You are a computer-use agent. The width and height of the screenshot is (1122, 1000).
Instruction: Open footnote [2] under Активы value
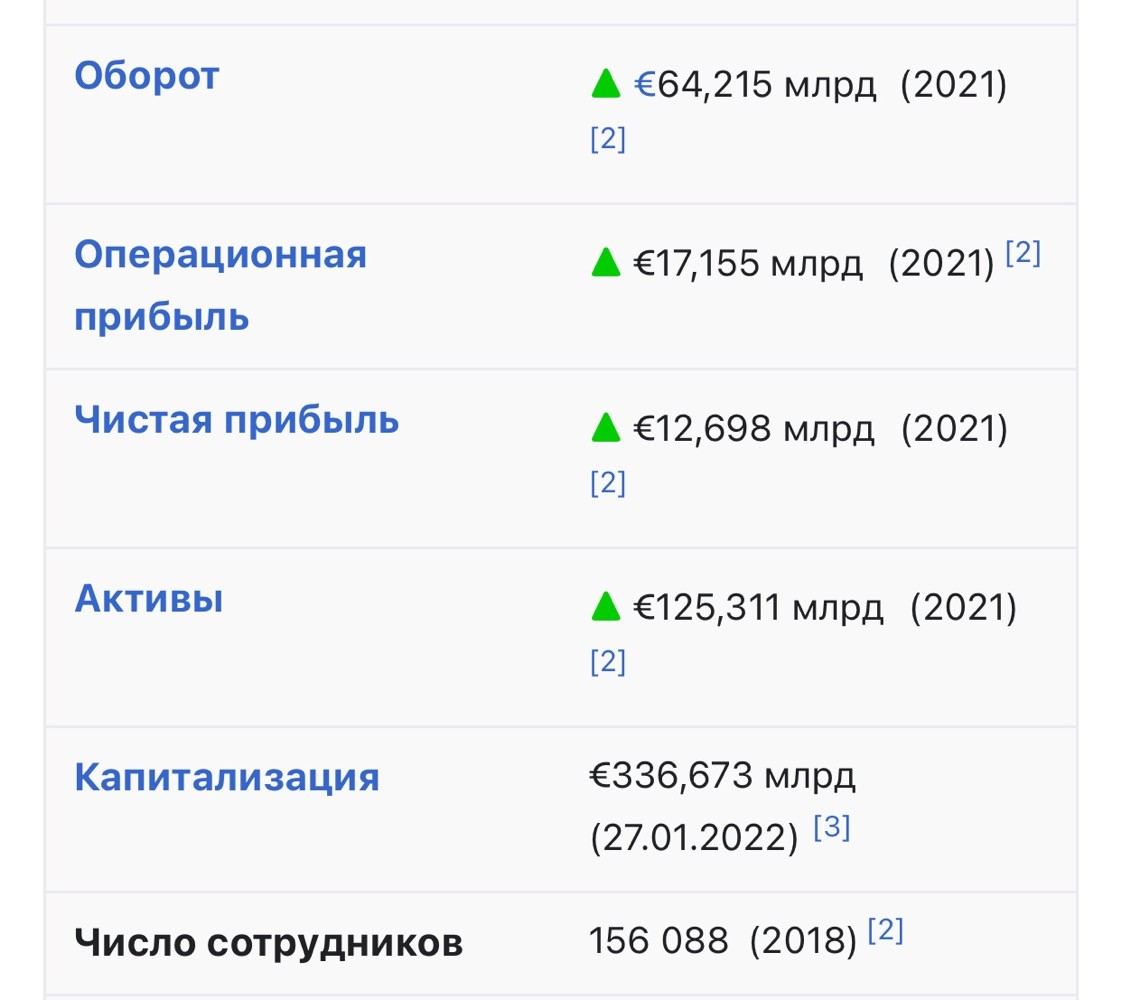pos(608,662)
